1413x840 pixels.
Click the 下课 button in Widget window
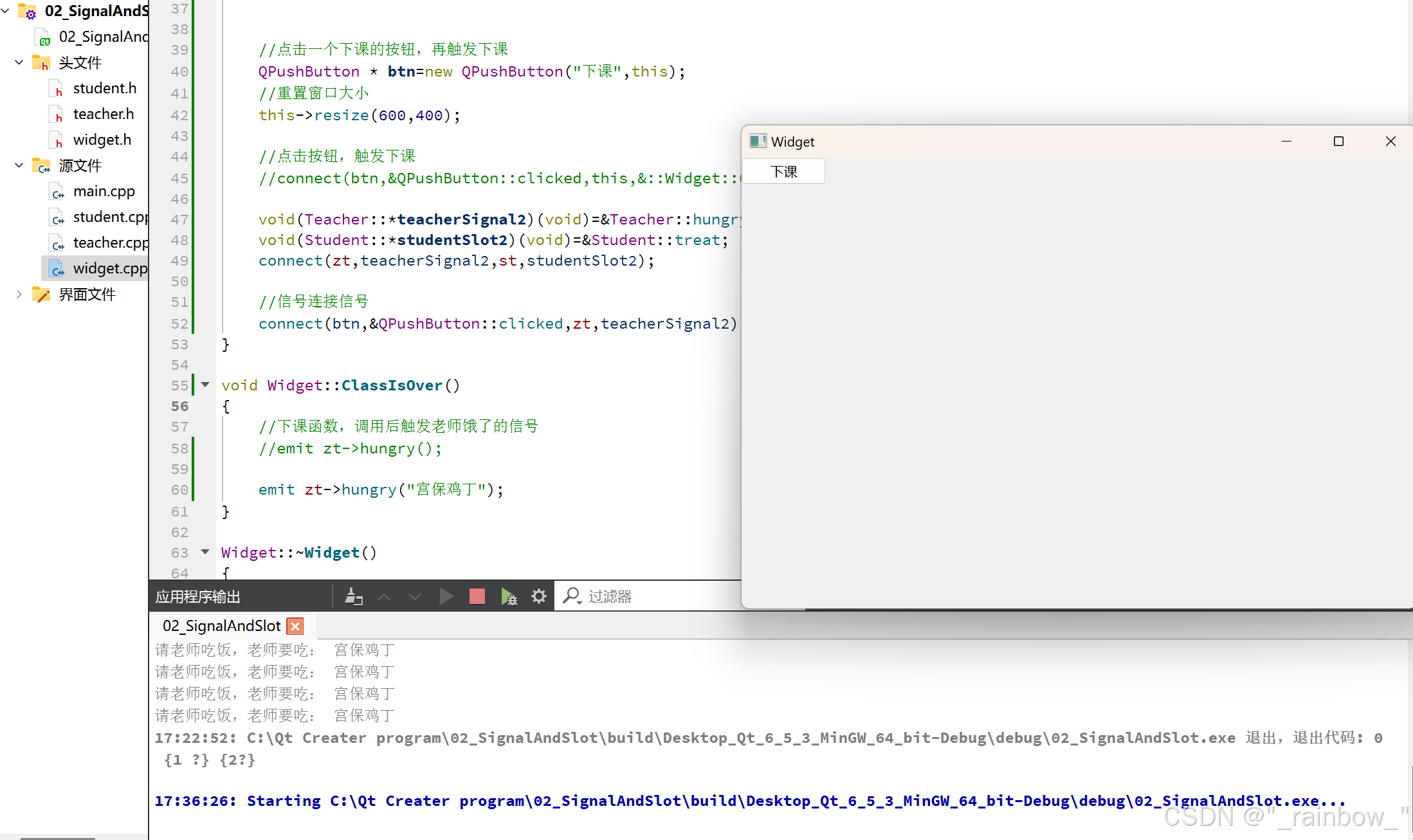click(x=783, y=172)
